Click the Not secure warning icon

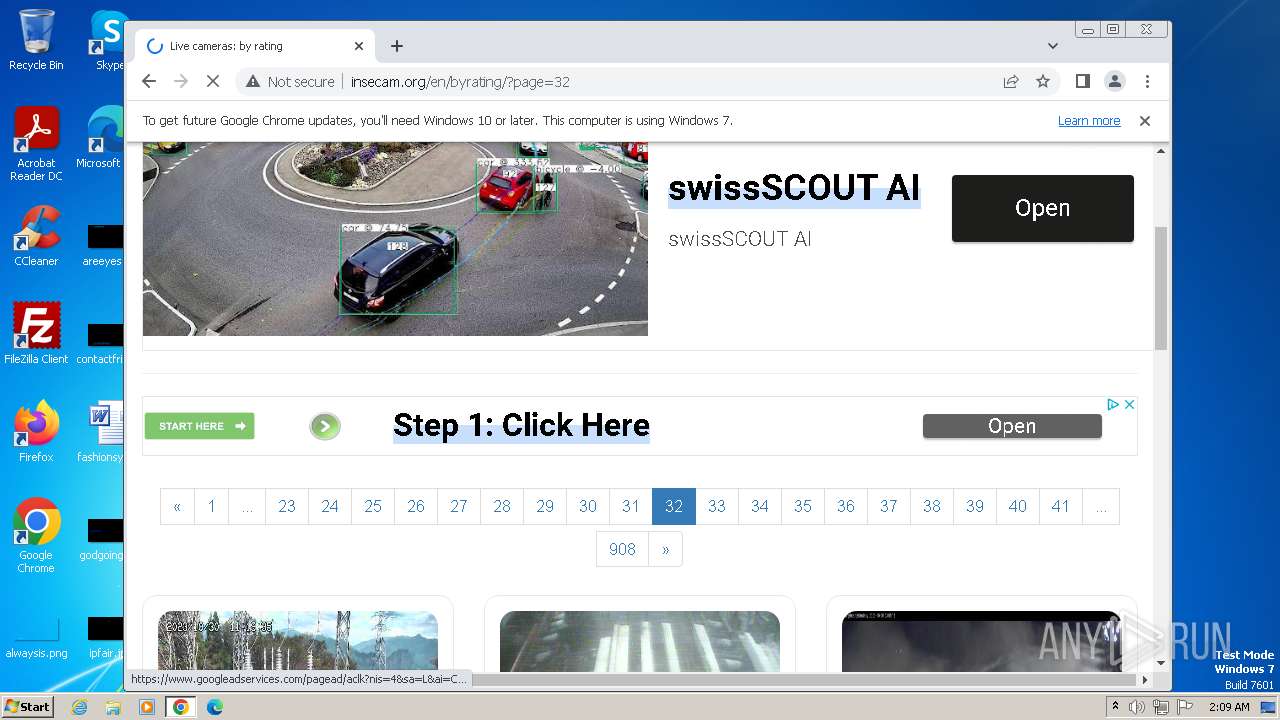pyautogui.click(x=253, y=81)
